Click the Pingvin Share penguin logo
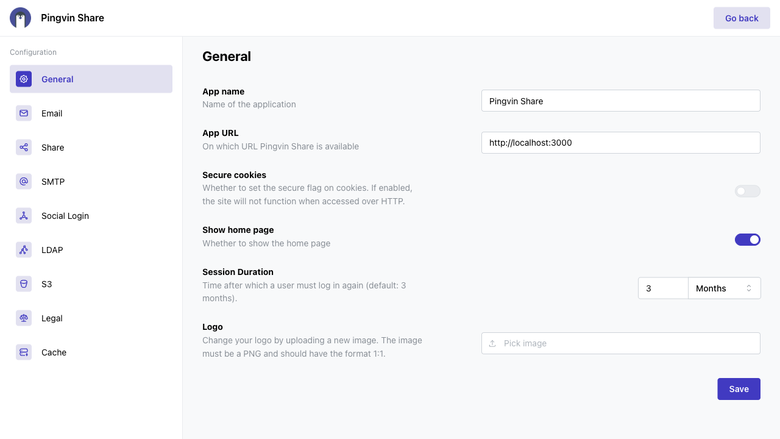This screenshot has width=780, height=439. point(20,18)
